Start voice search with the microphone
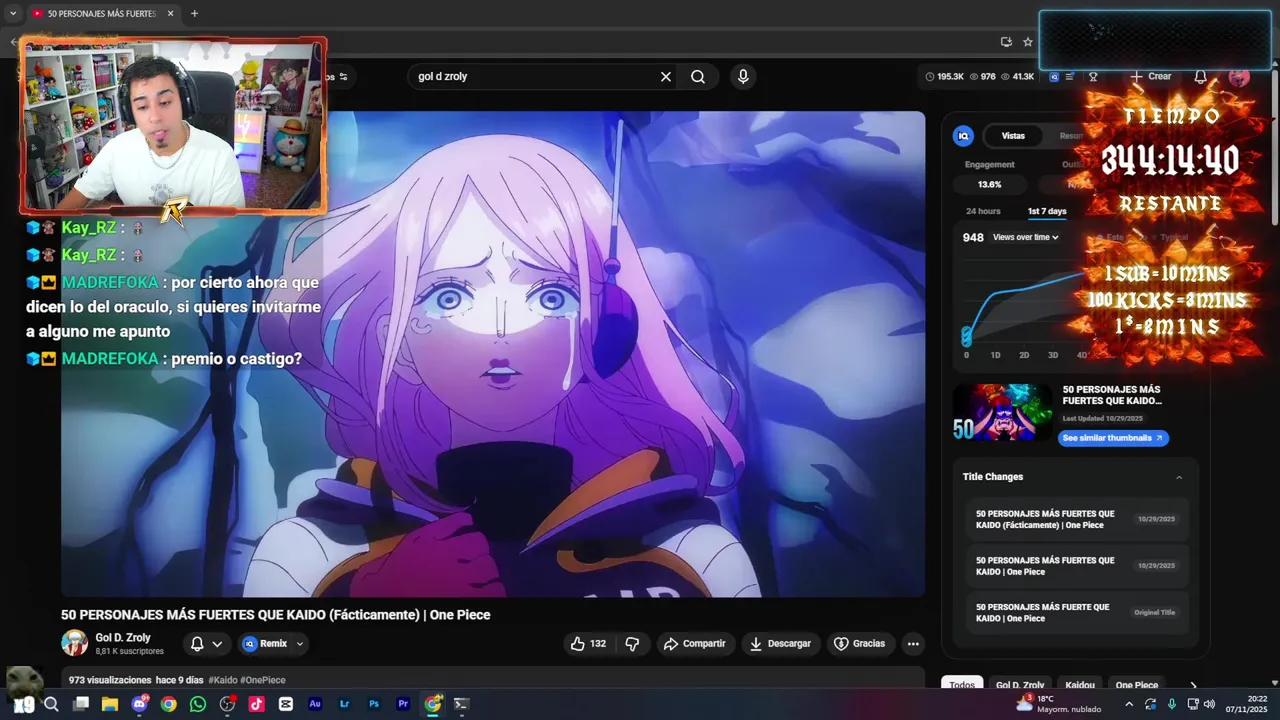Viewport: 1280px width, 720px height. point(743,77)
